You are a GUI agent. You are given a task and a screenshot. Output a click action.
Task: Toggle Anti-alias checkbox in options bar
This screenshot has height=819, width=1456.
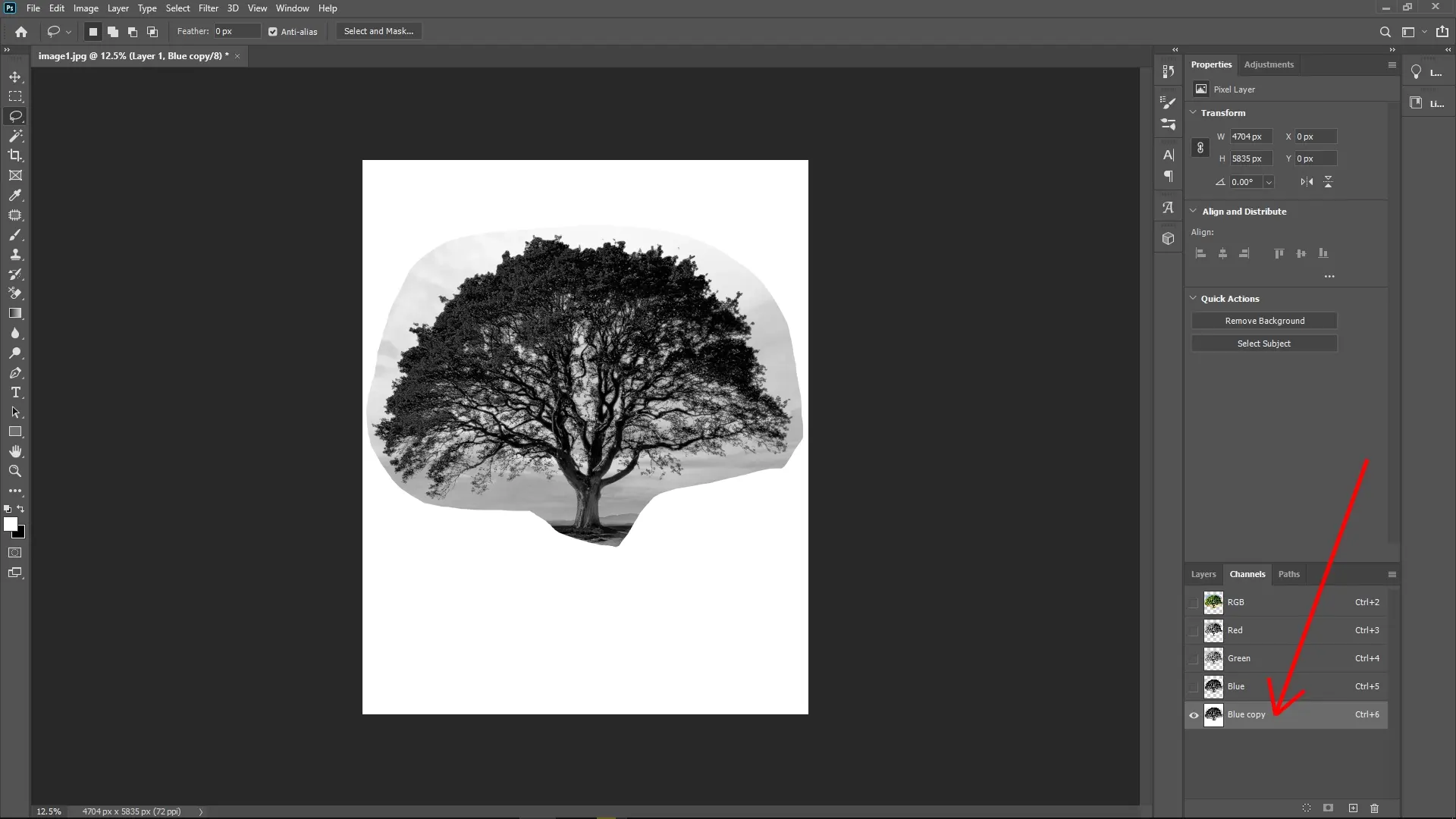pos(273,31)
